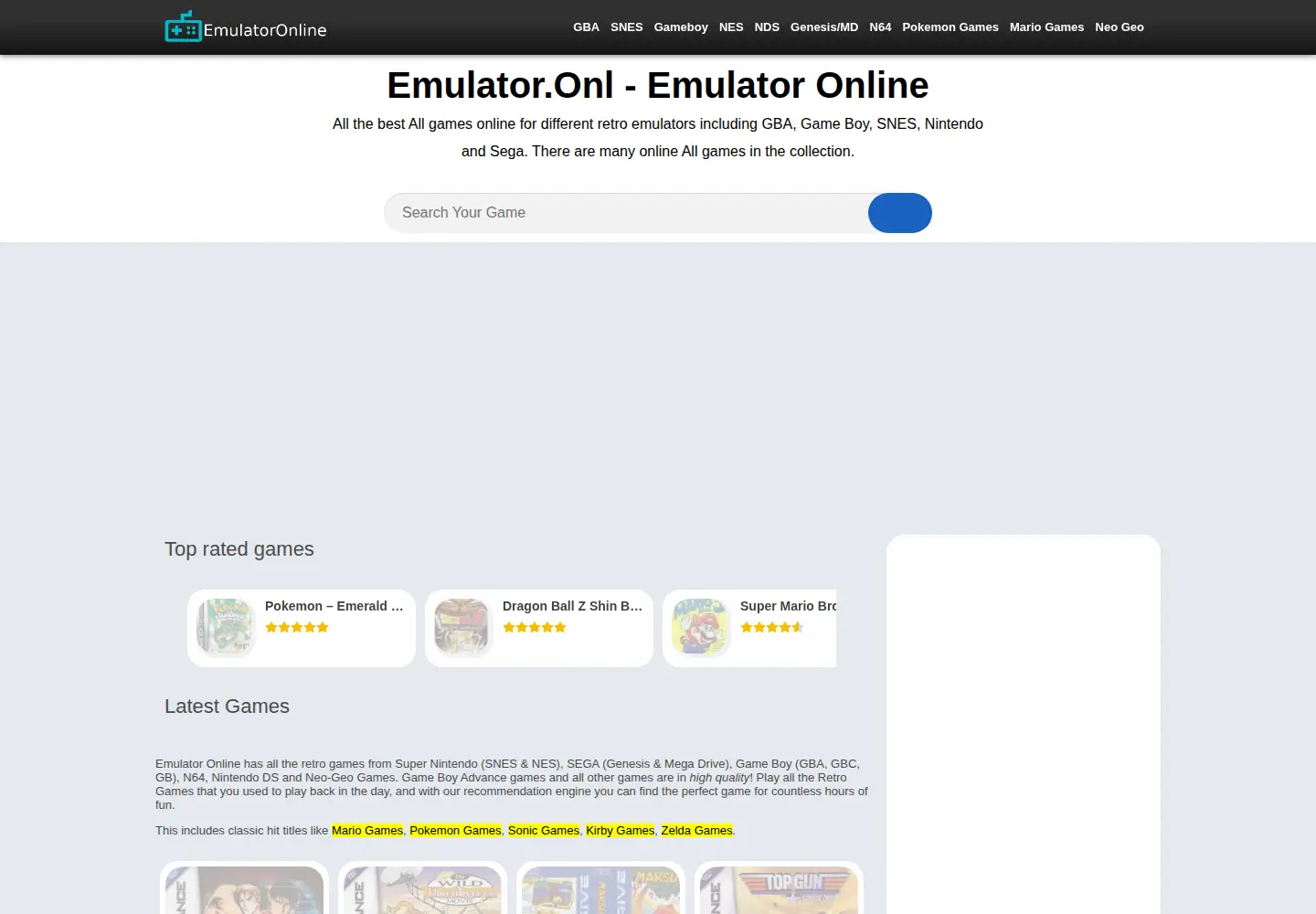Follow the highlighted Sonic Games link

coord(544,830)
